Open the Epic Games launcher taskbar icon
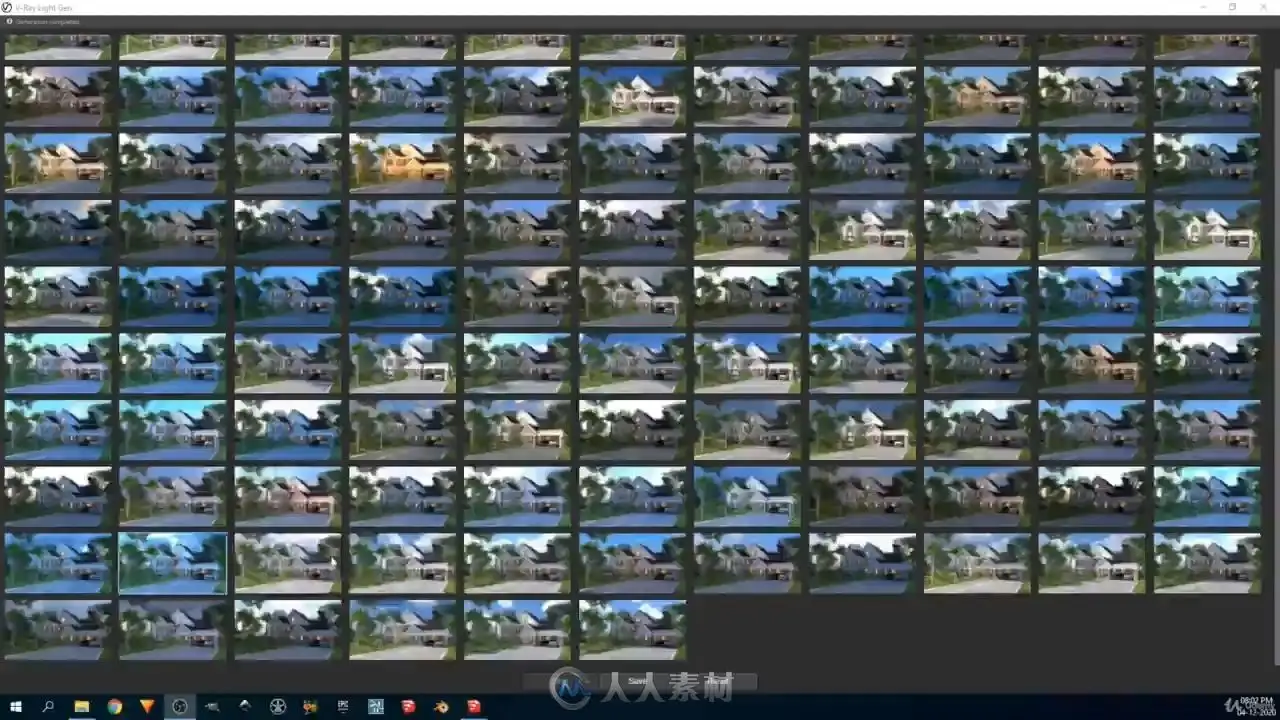 coord(343,707)
